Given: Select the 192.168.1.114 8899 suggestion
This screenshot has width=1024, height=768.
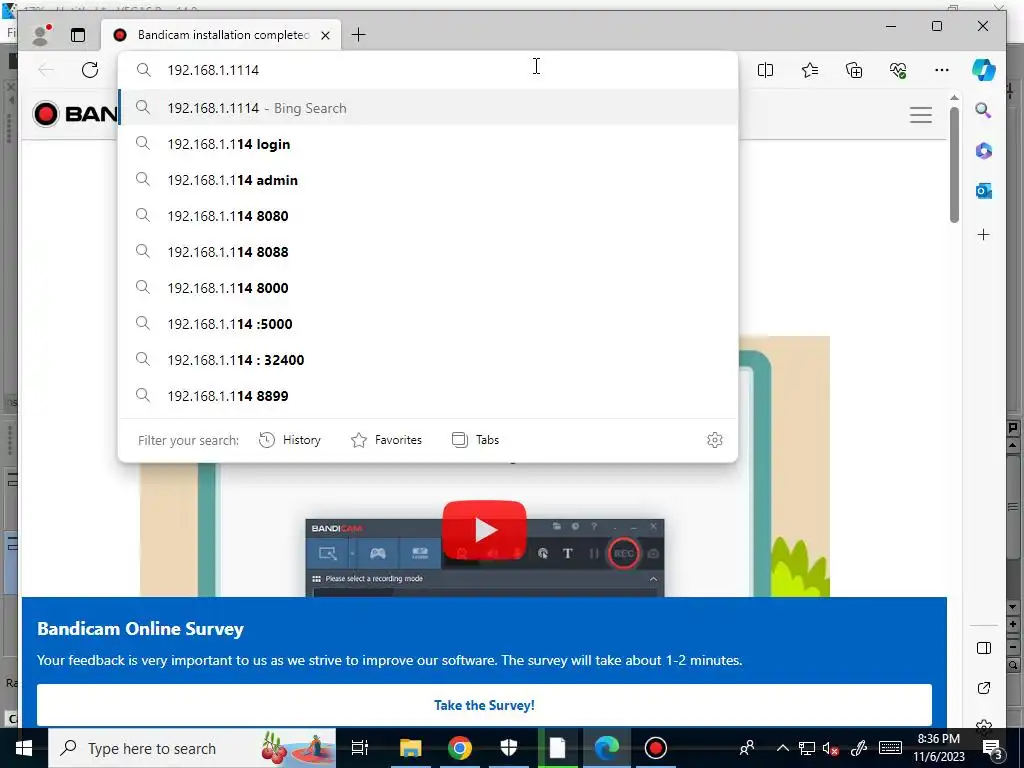Looking at the screenshot, I should (x=428, y=396).
